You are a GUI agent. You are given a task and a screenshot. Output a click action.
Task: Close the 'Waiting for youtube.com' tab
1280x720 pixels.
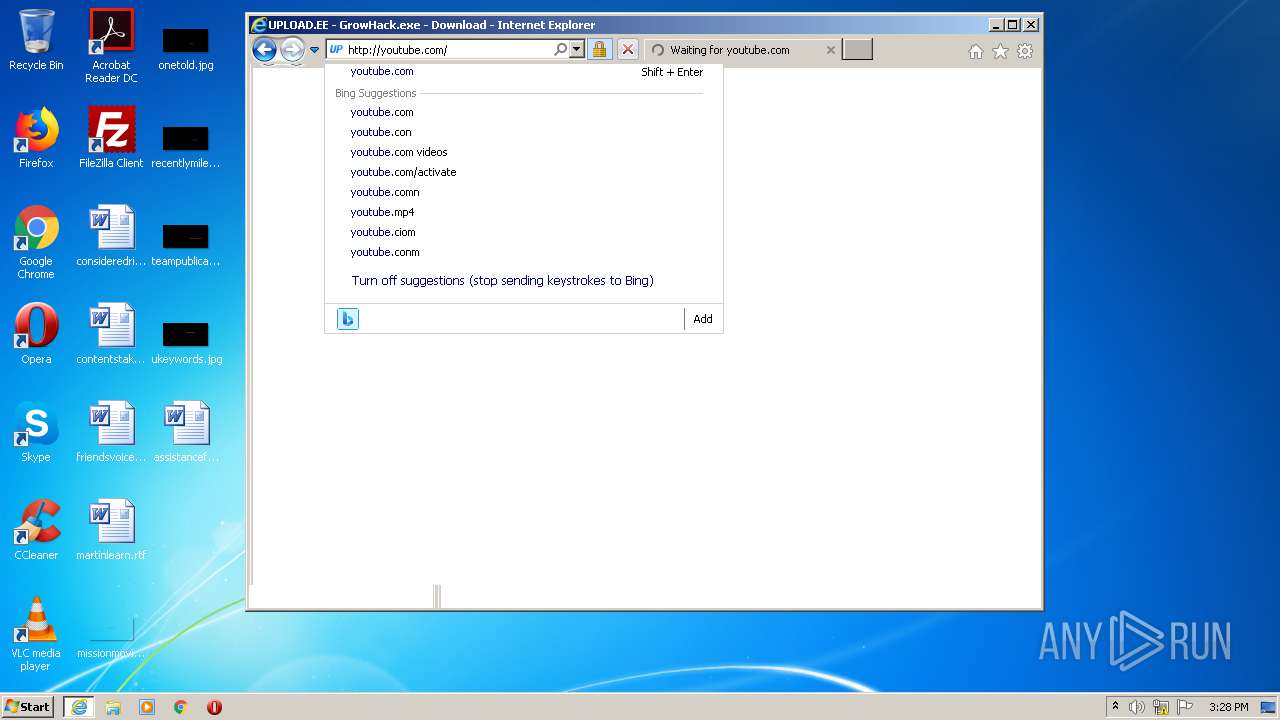[x=830, y=50]
